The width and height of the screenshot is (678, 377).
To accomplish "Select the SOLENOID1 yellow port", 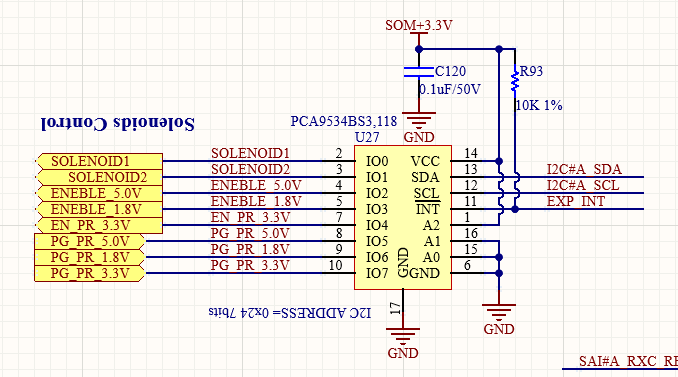I will coord(99,161).
